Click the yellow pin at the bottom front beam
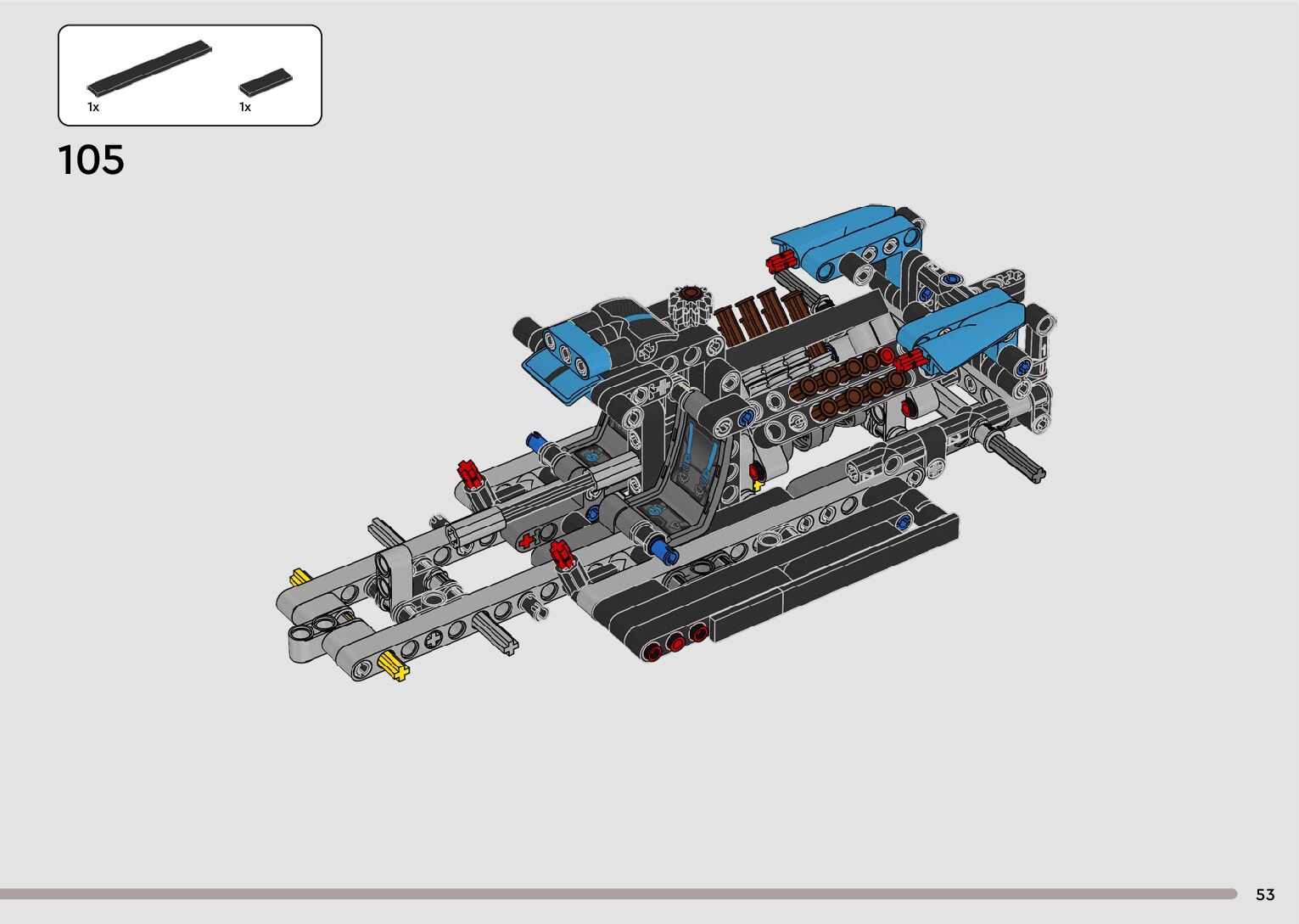This screenshot has height=924, width=1299. pos(393,666)
